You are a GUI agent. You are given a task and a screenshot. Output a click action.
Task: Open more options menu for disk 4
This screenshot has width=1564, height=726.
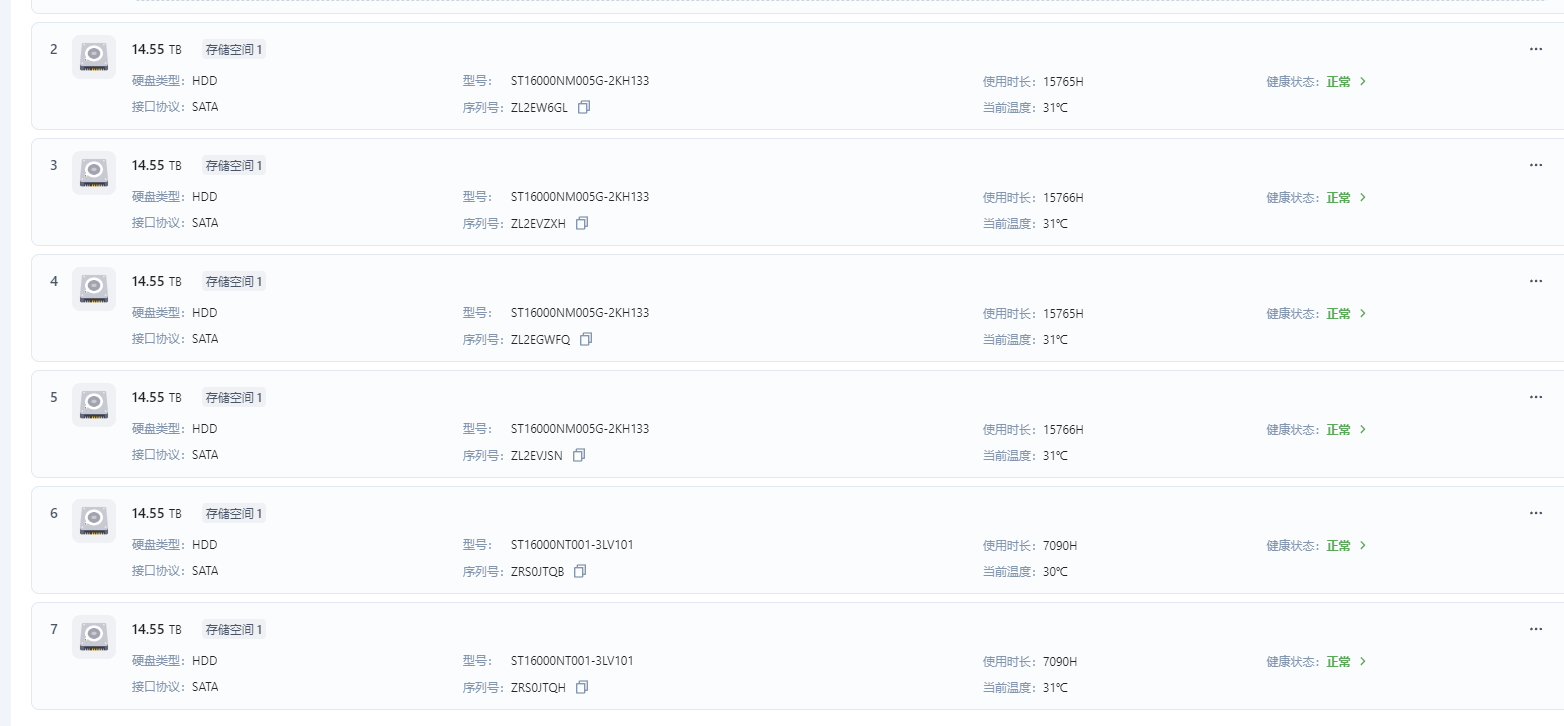[x=1536, y=281]
